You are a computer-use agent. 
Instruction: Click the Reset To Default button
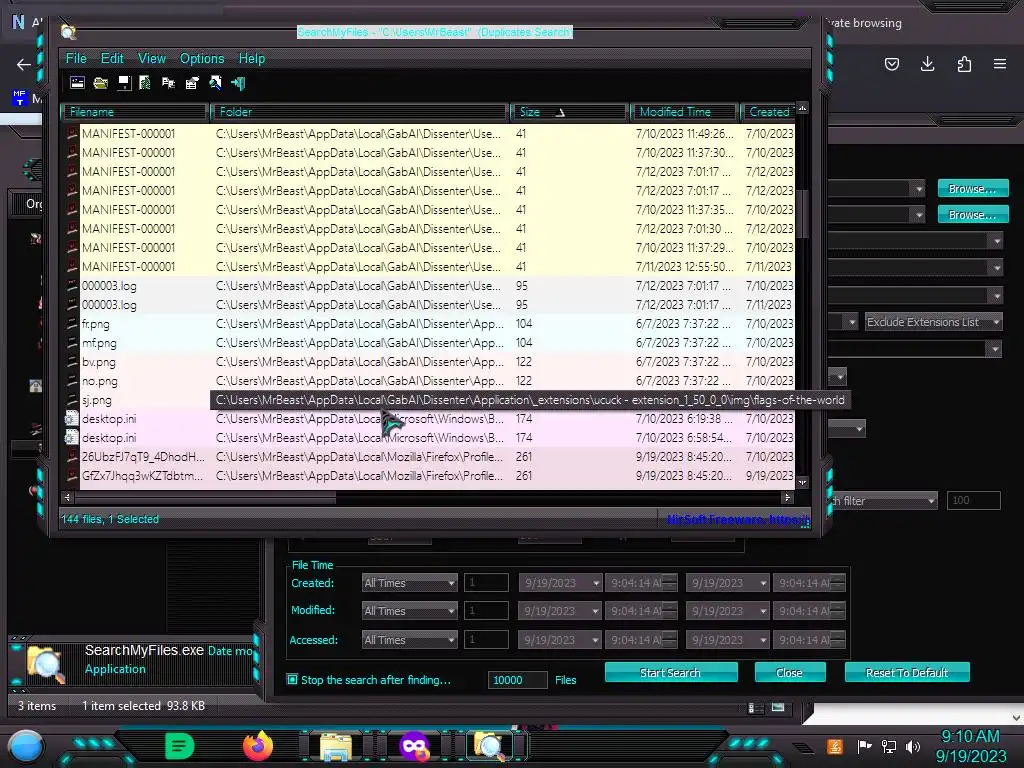point(906,672)
